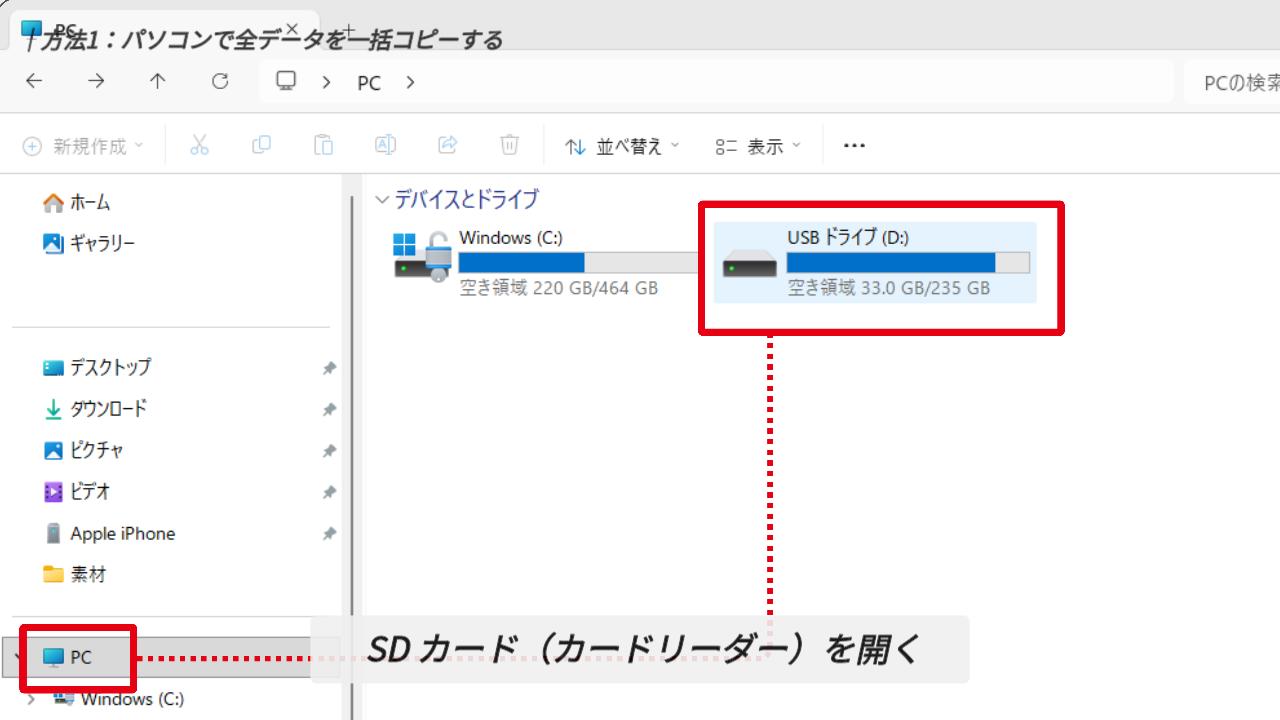
Task: Open the 並べ替え sort dropdown
Action: pyautogui.click(x=621, y=147)
